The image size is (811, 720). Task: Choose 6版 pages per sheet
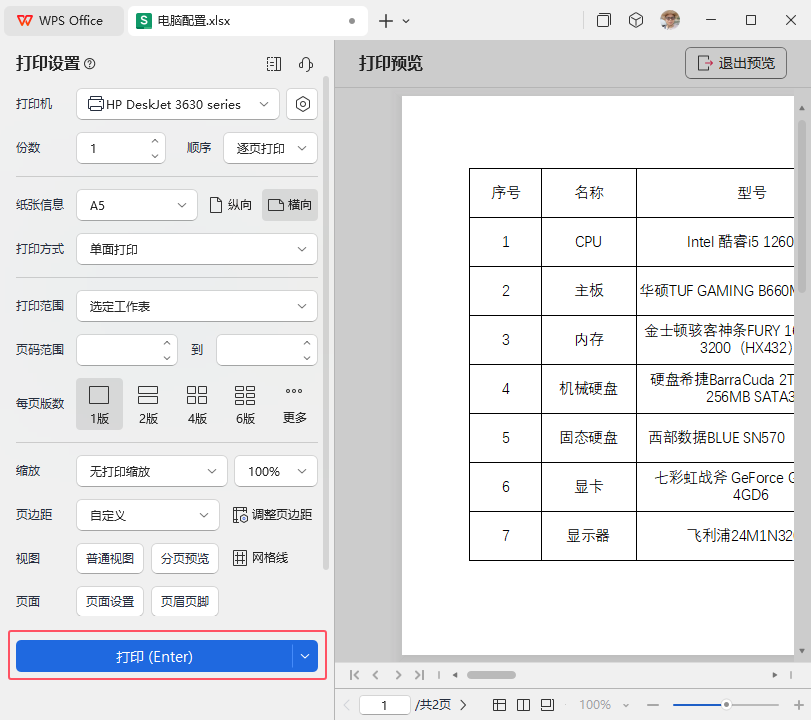pos(245,404)
